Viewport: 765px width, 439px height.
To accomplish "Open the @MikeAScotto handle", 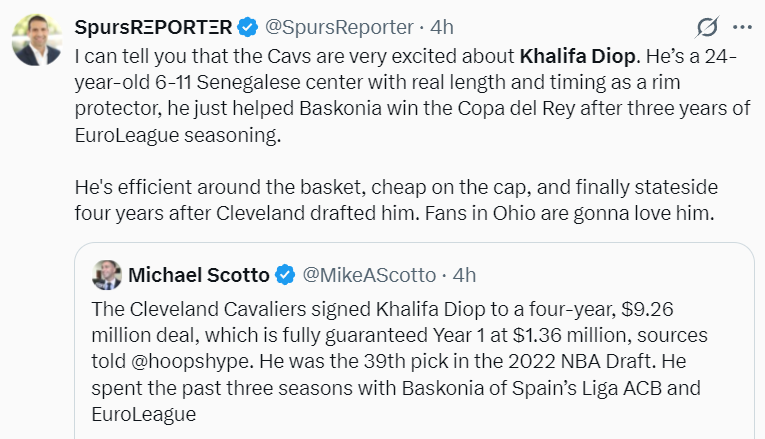I will (x=369, y=275).
